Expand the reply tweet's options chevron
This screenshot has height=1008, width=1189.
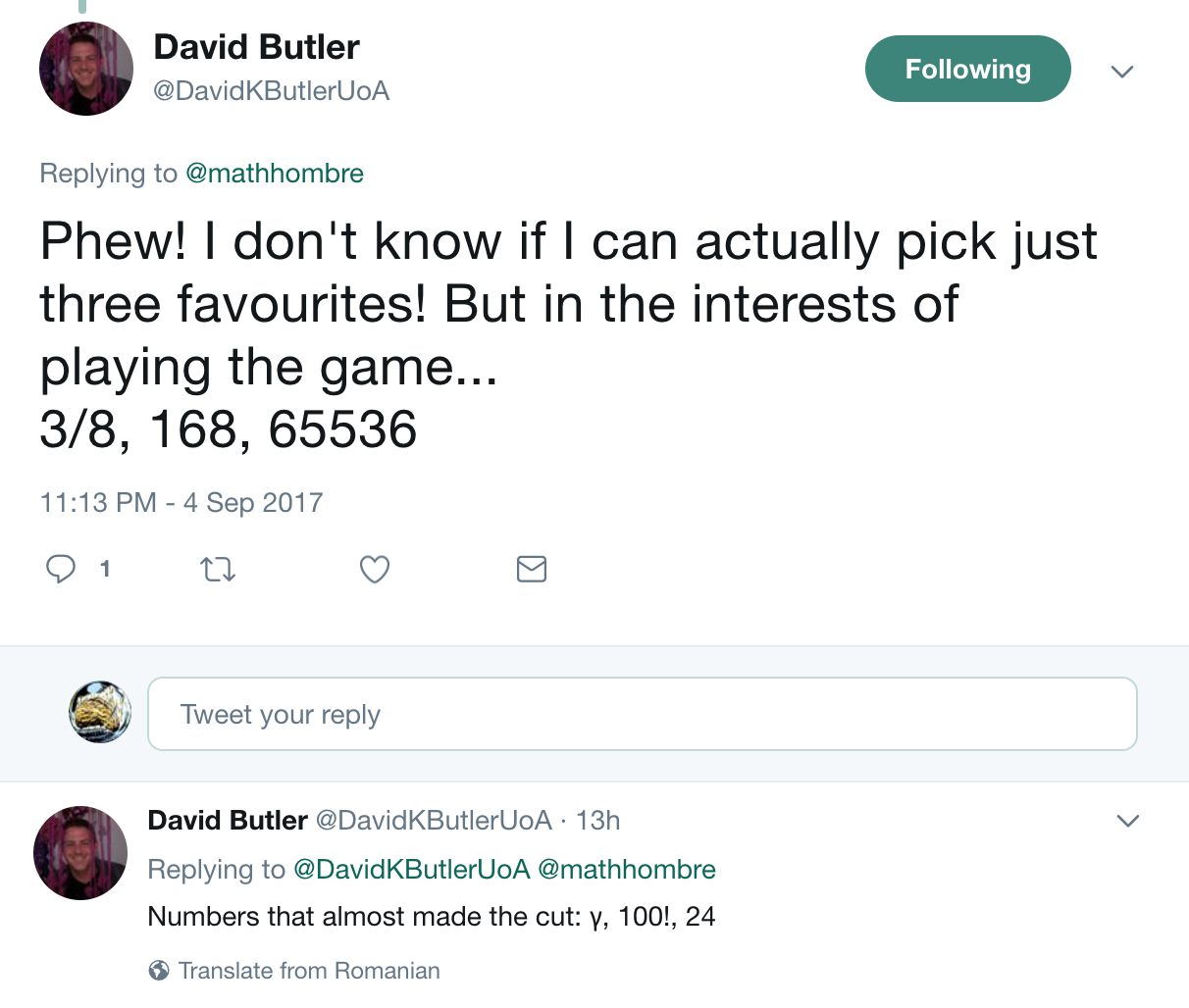click(x=1128, y=821)
